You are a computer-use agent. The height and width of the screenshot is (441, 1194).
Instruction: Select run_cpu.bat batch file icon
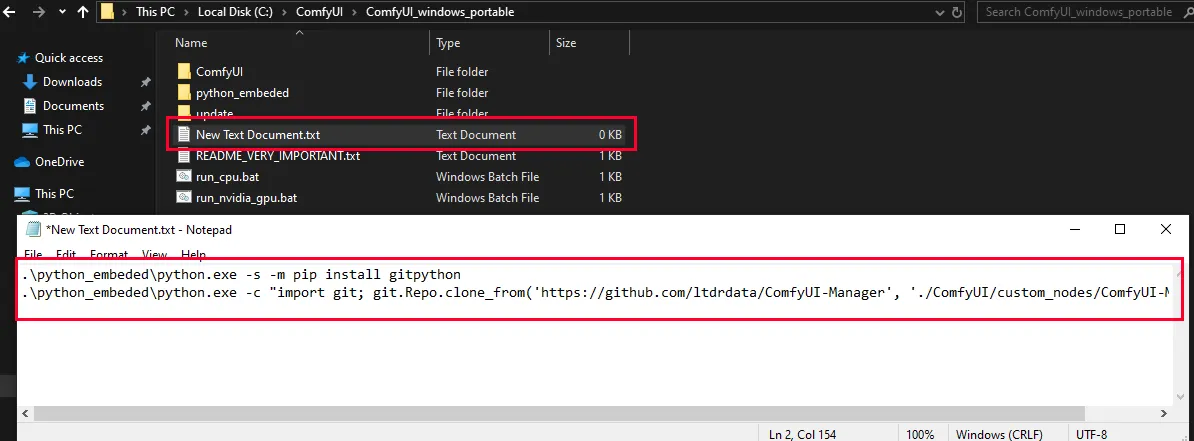click(x=184, y=177)
